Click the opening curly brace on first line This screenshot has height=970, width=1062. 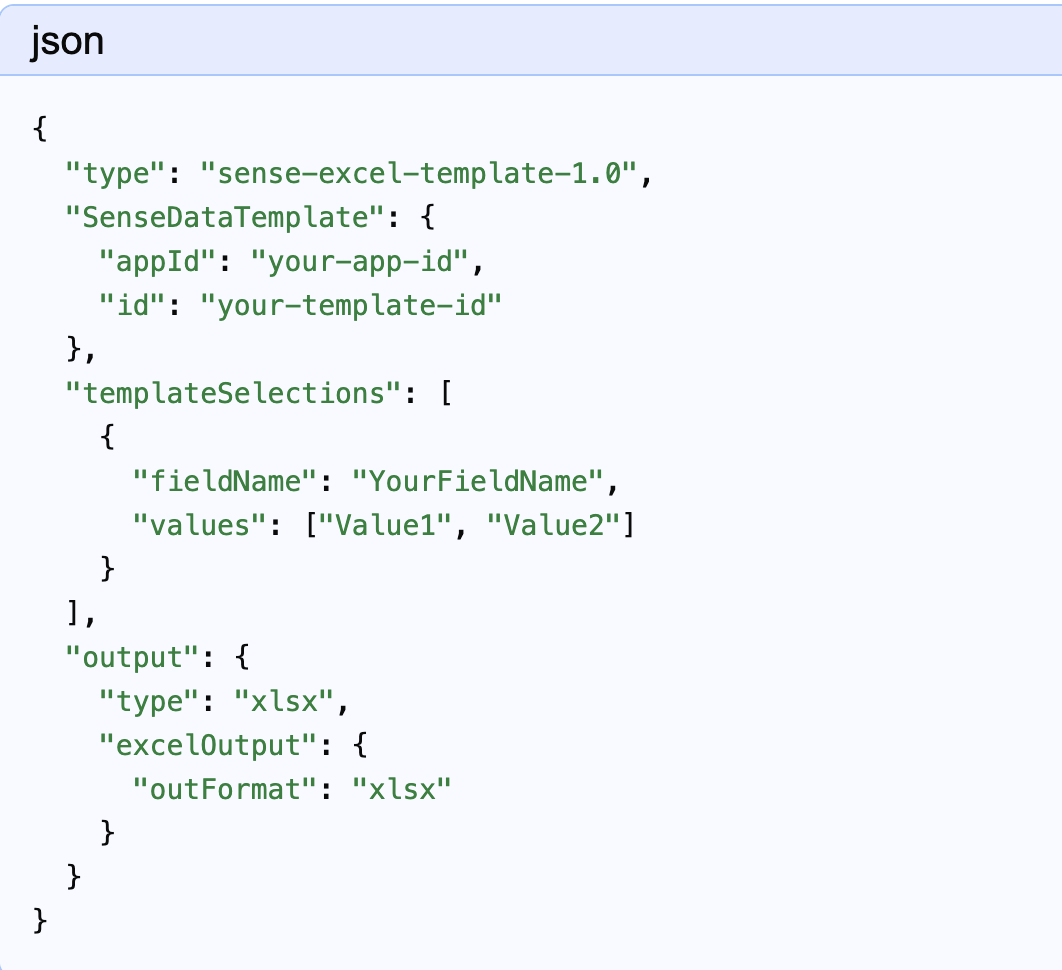[x=40, y=129]
